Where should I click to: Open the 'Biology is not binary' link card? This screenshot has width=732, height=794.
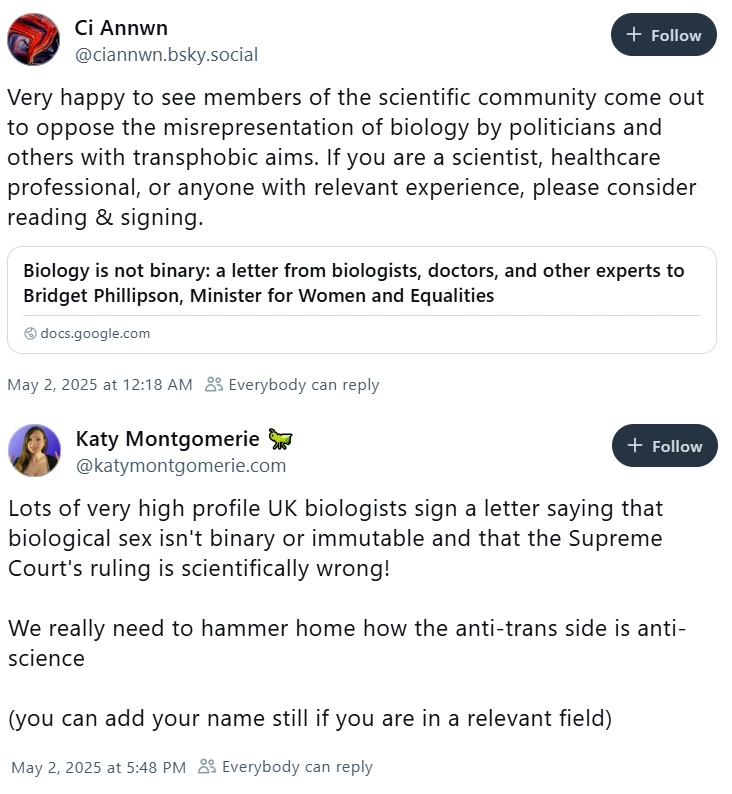coord(362,300)
